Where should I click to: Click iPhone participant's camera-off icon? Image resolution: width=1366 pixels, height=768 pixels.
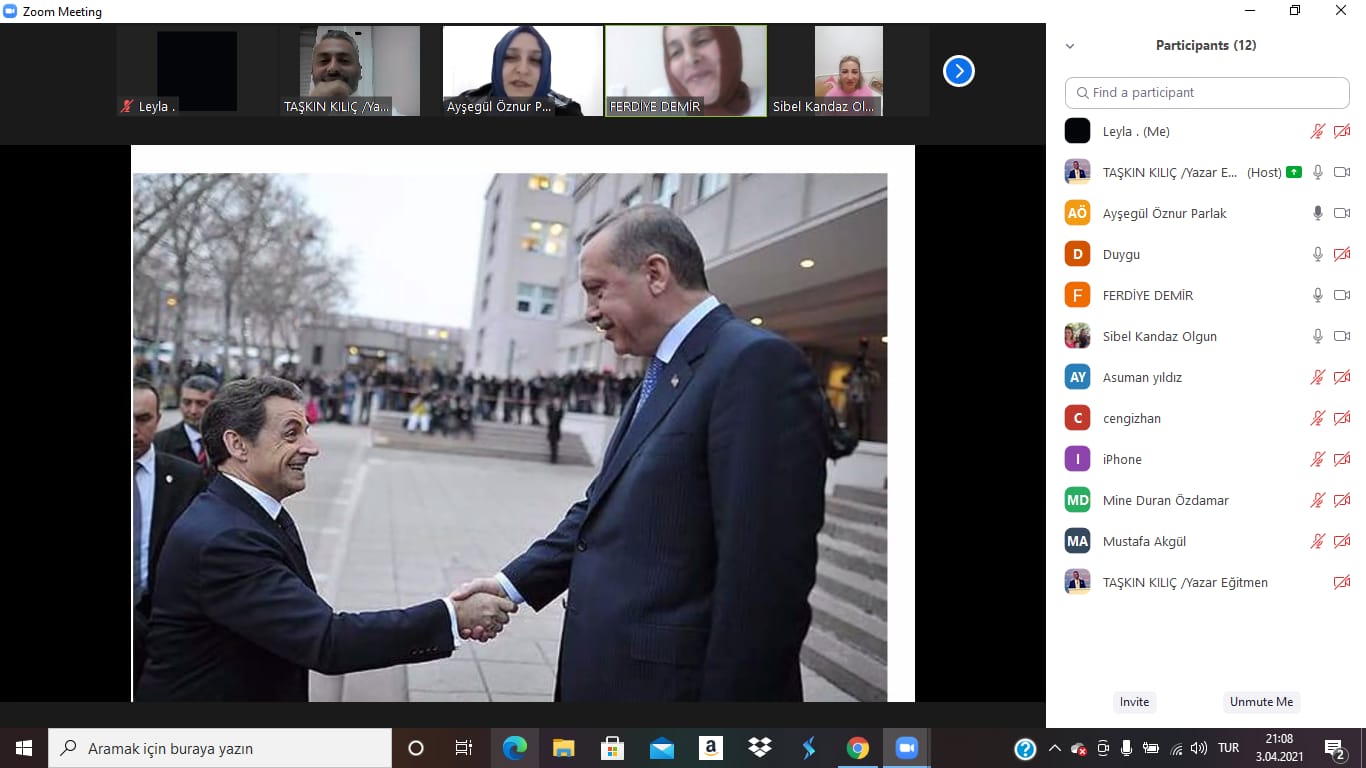tap(1342, 459)
